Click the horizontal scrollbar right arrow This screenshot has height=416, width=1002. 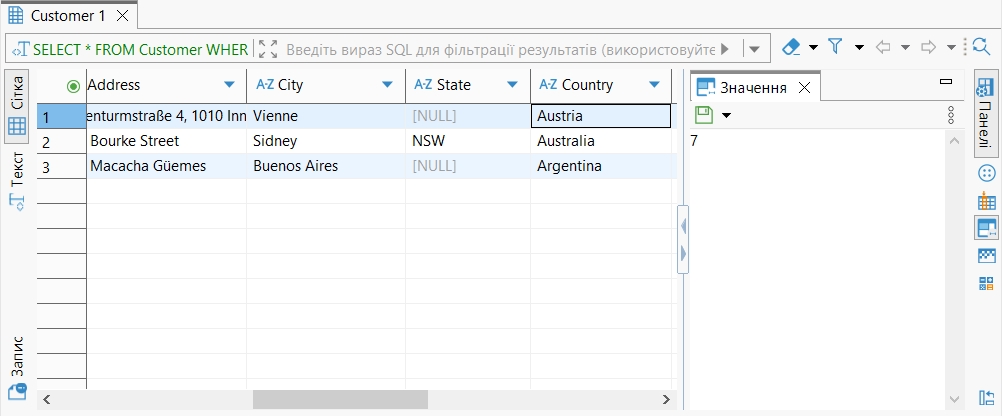click(x=665, y=400)
